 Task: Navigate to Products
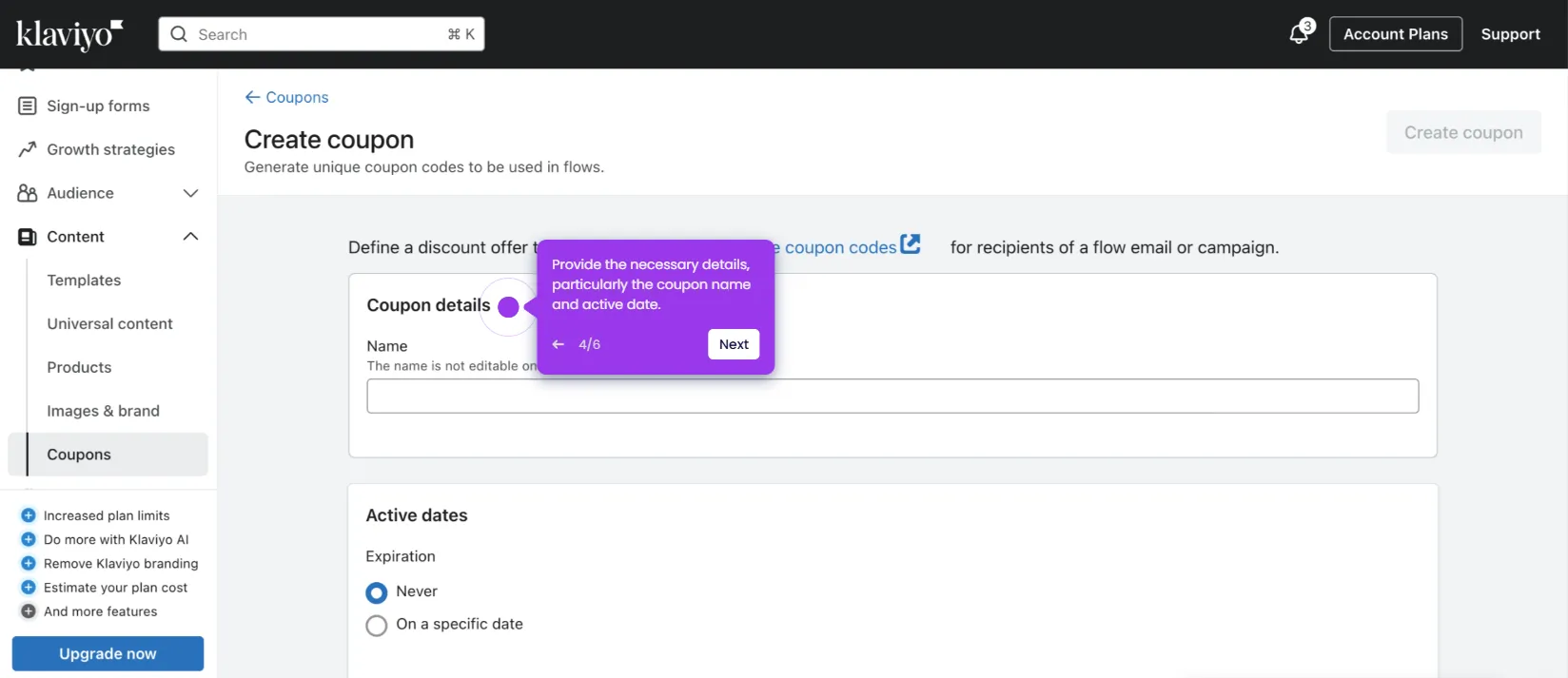pos(79,368)
